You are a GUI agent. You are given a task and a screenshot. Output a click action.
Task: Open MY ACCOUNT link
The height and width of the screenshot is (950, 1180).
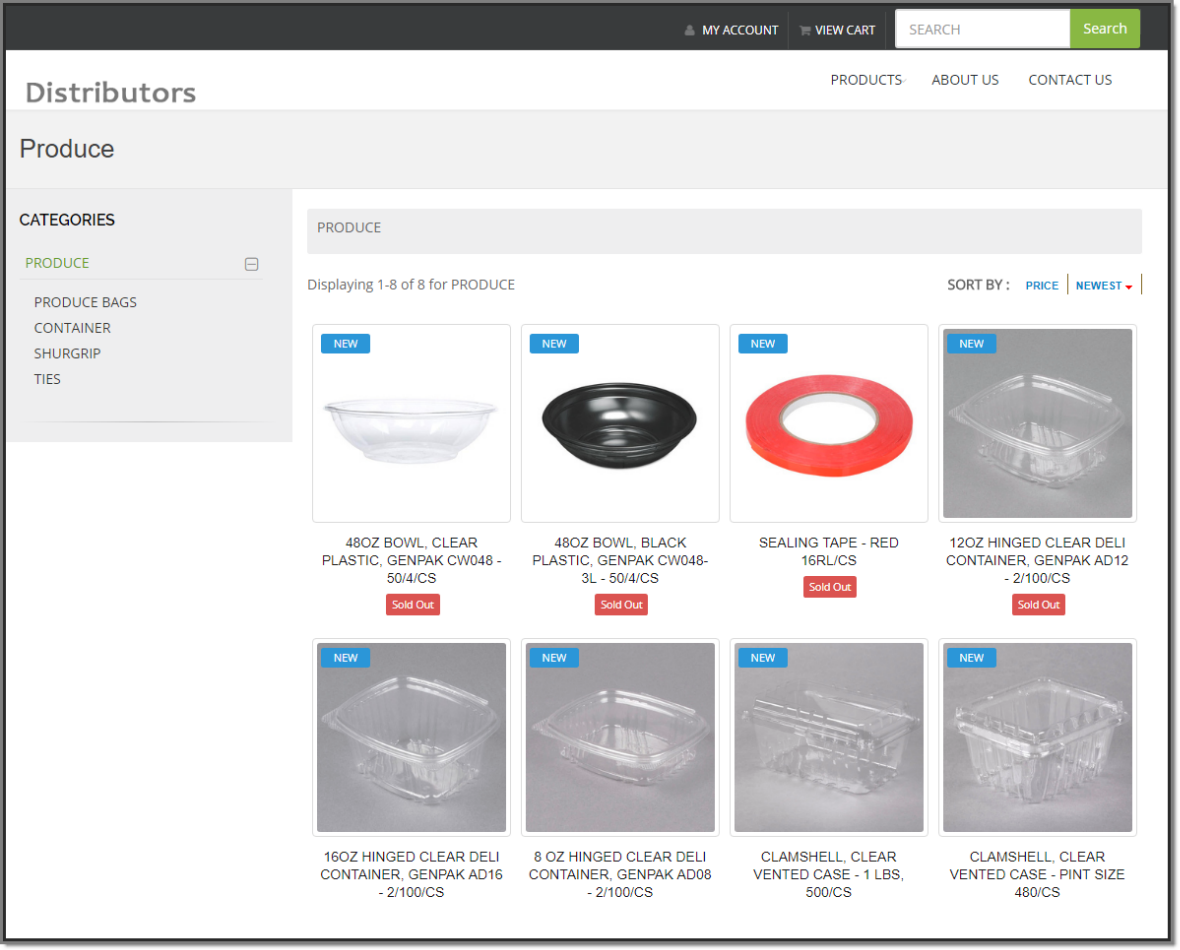point(740,30)
